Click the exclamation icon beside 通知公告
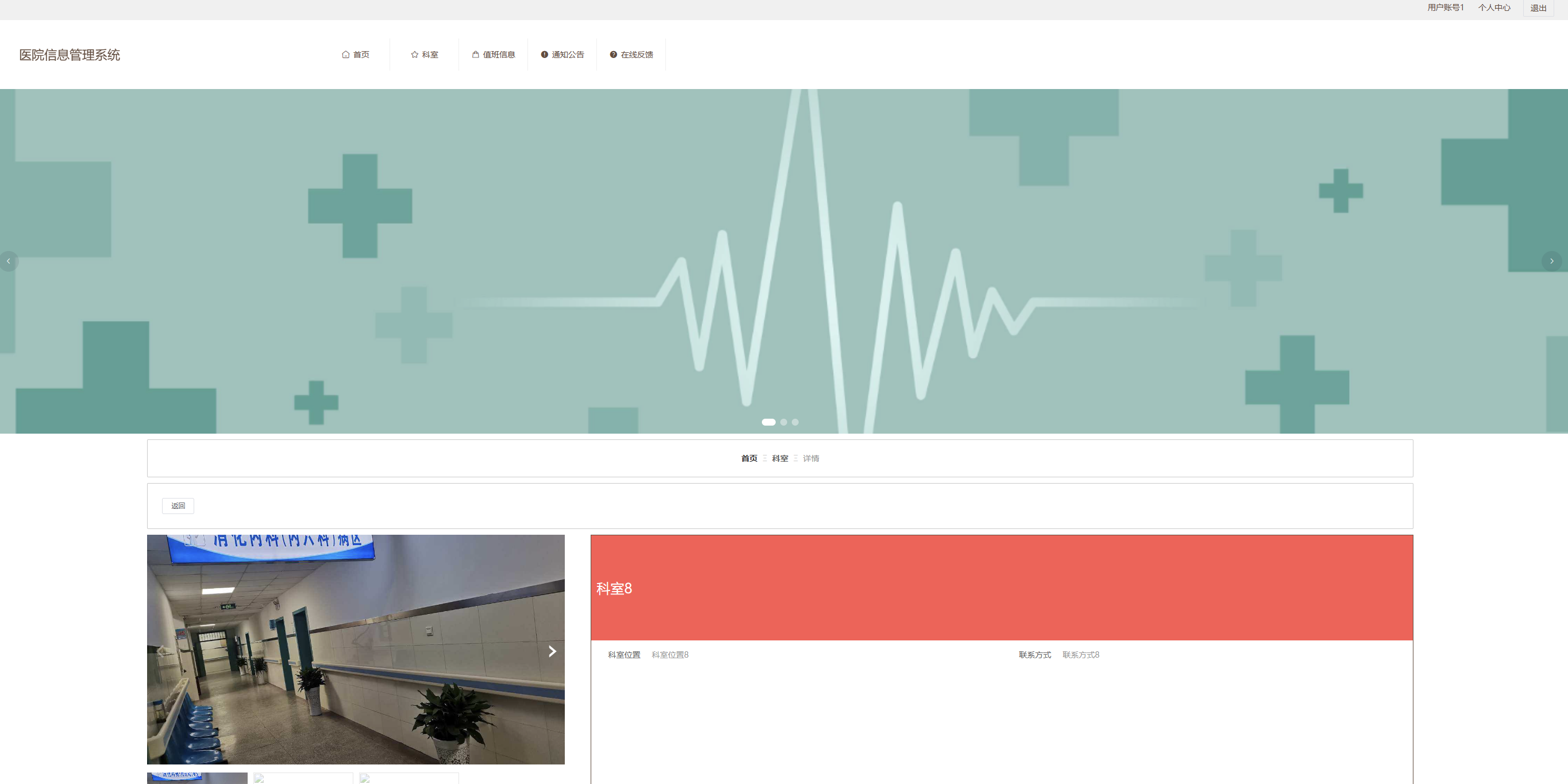 point(544,55)
